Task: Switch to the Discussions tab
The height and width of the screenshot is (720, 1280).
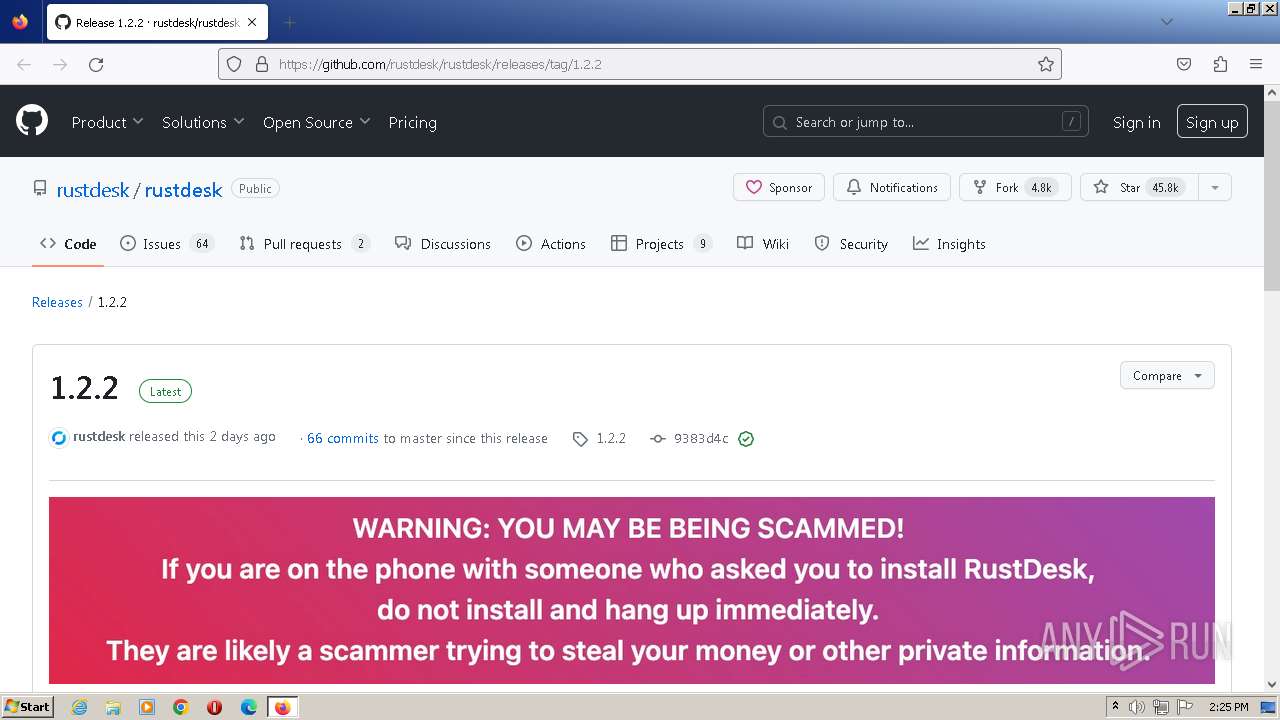Action: pos(443,244)
